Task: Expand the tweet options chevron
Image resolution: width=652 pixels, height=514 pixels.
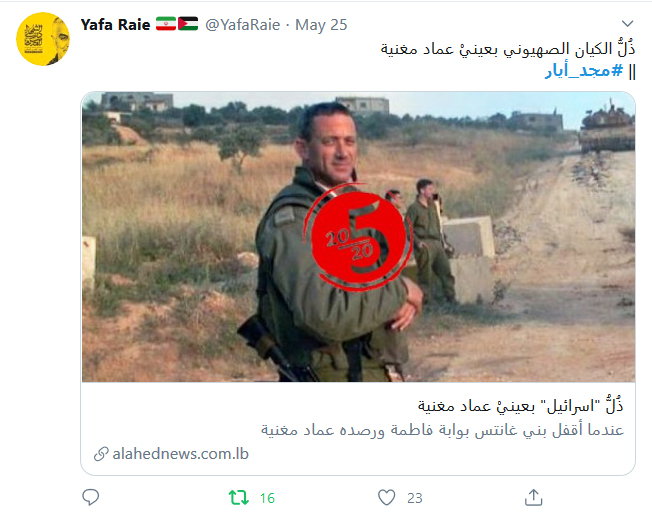Action: coord(627,23)
